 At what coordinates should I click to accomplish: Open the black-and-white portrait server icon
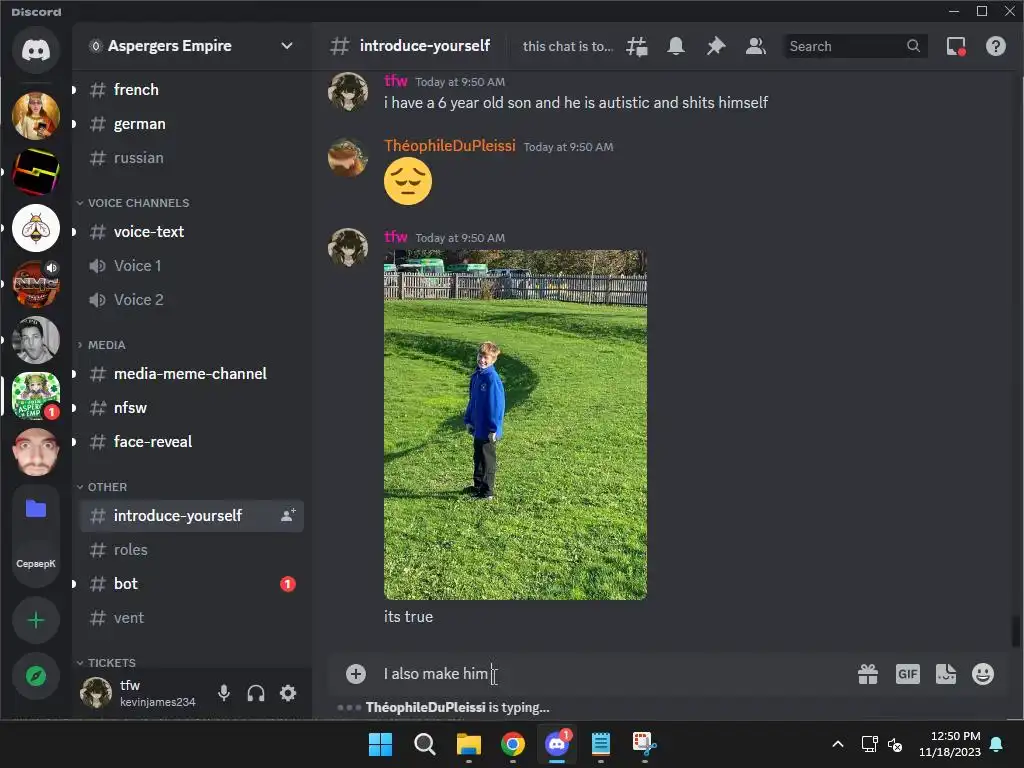(x=36, y=340)
